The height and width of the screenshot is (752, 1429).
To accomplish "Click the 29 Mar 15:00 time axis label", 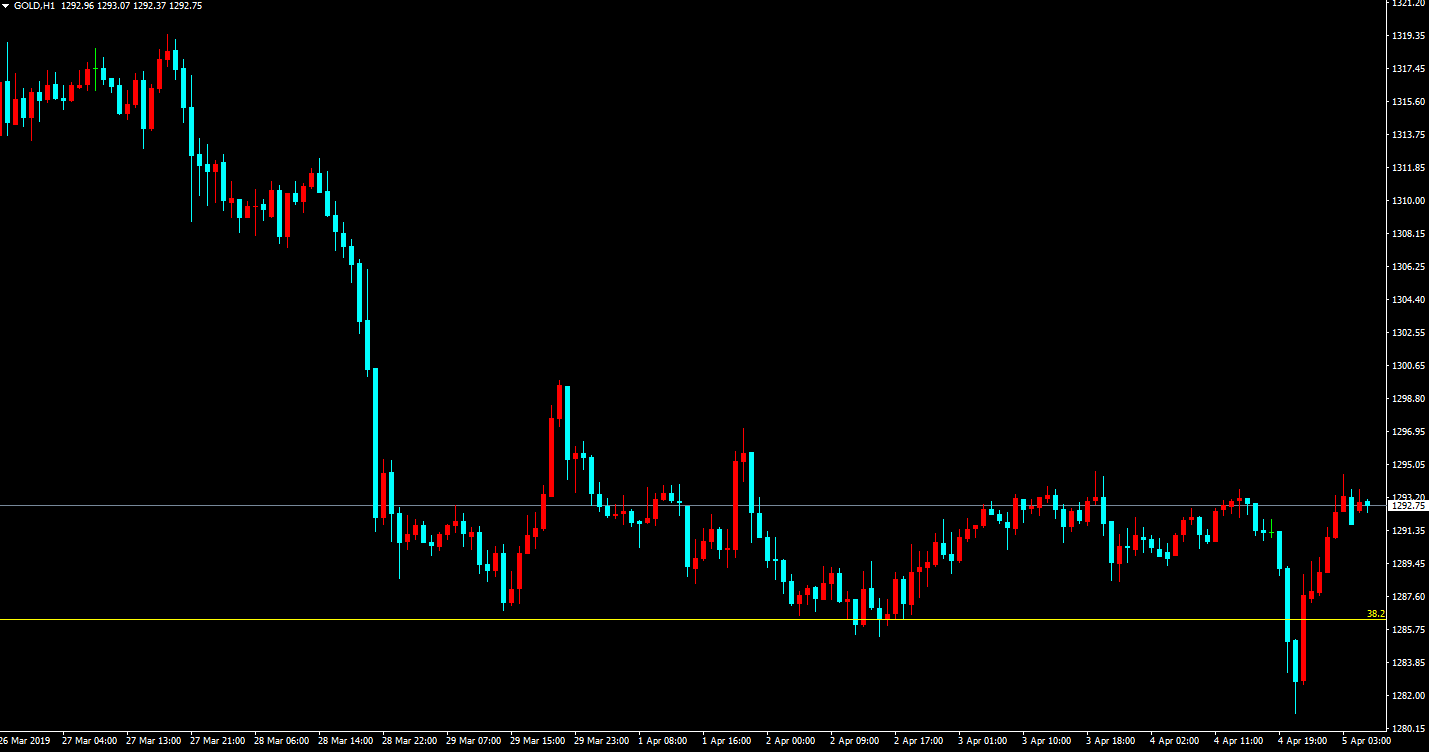I will (537, 741).
